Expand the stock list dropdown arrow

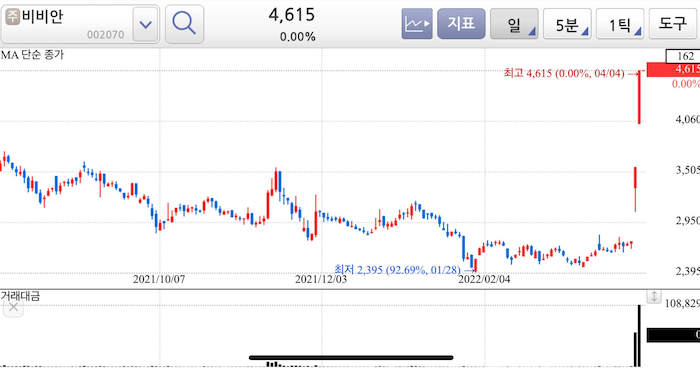146,24
